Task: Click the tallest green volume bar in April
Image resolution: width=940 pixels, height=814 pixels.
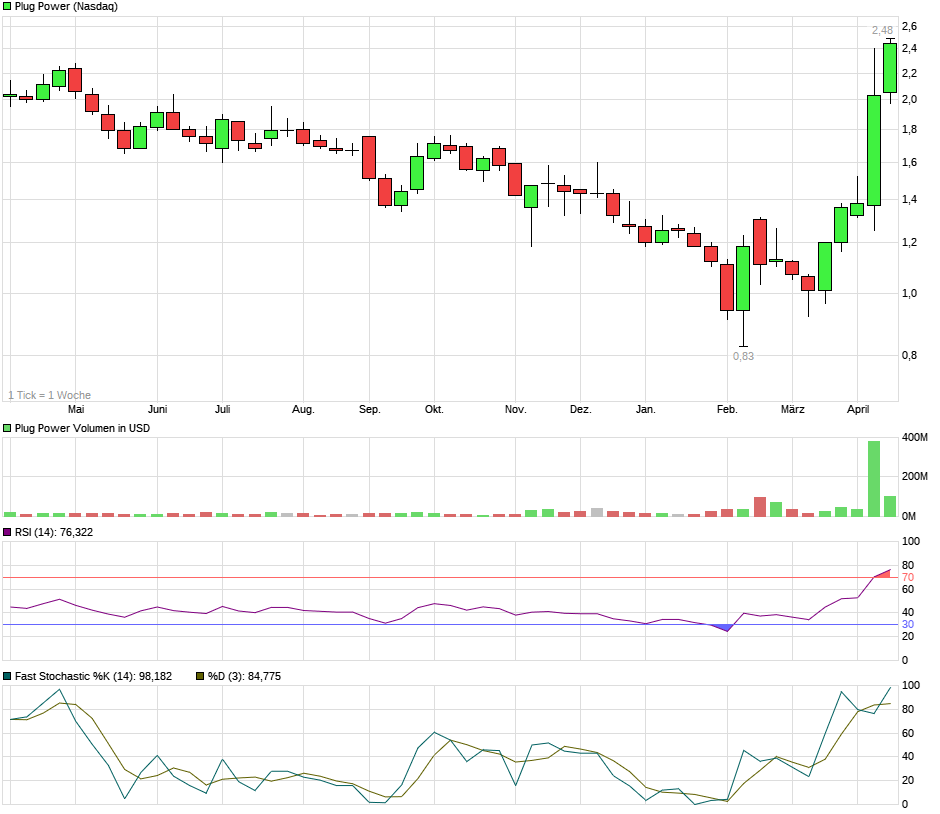Action: coord(873,479)
